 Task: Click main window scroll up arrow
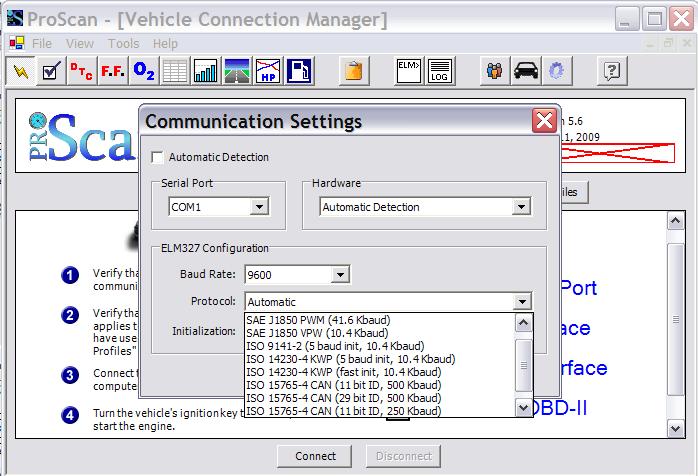coord(675,221)
